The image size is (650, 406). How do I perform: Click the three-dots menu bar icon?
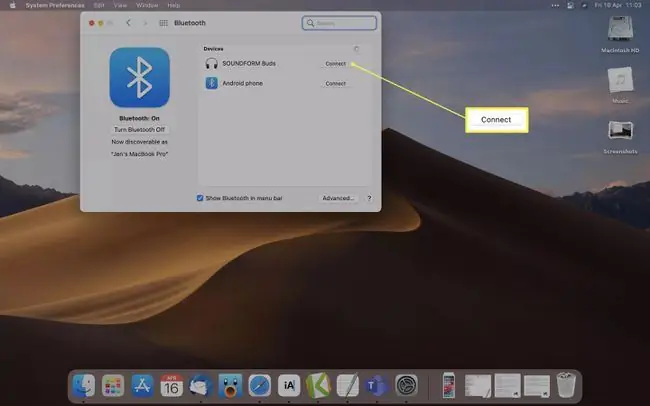[555, 5]
